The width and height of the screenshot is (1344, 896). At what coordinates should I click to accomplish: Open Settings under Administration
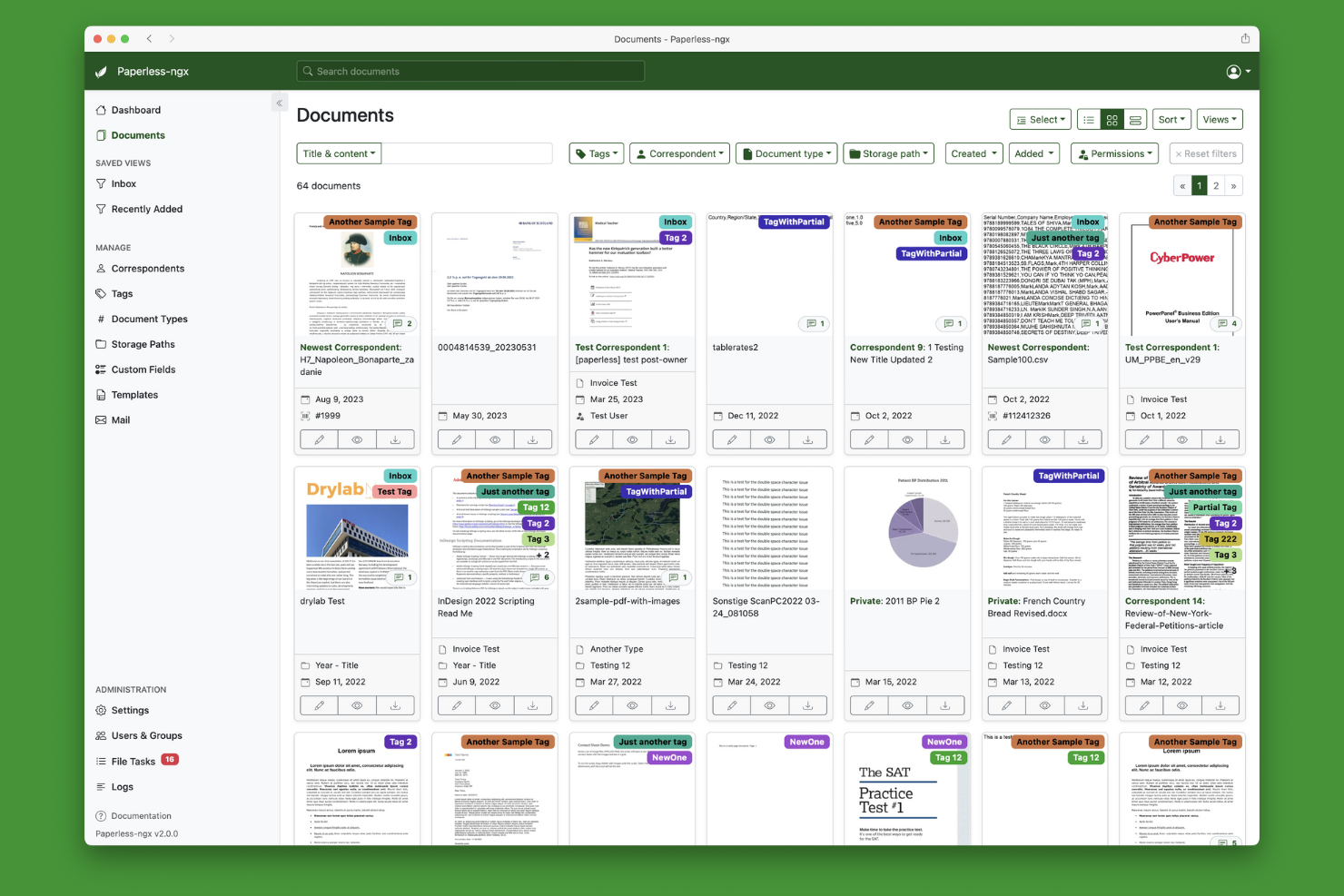[130, 710]
